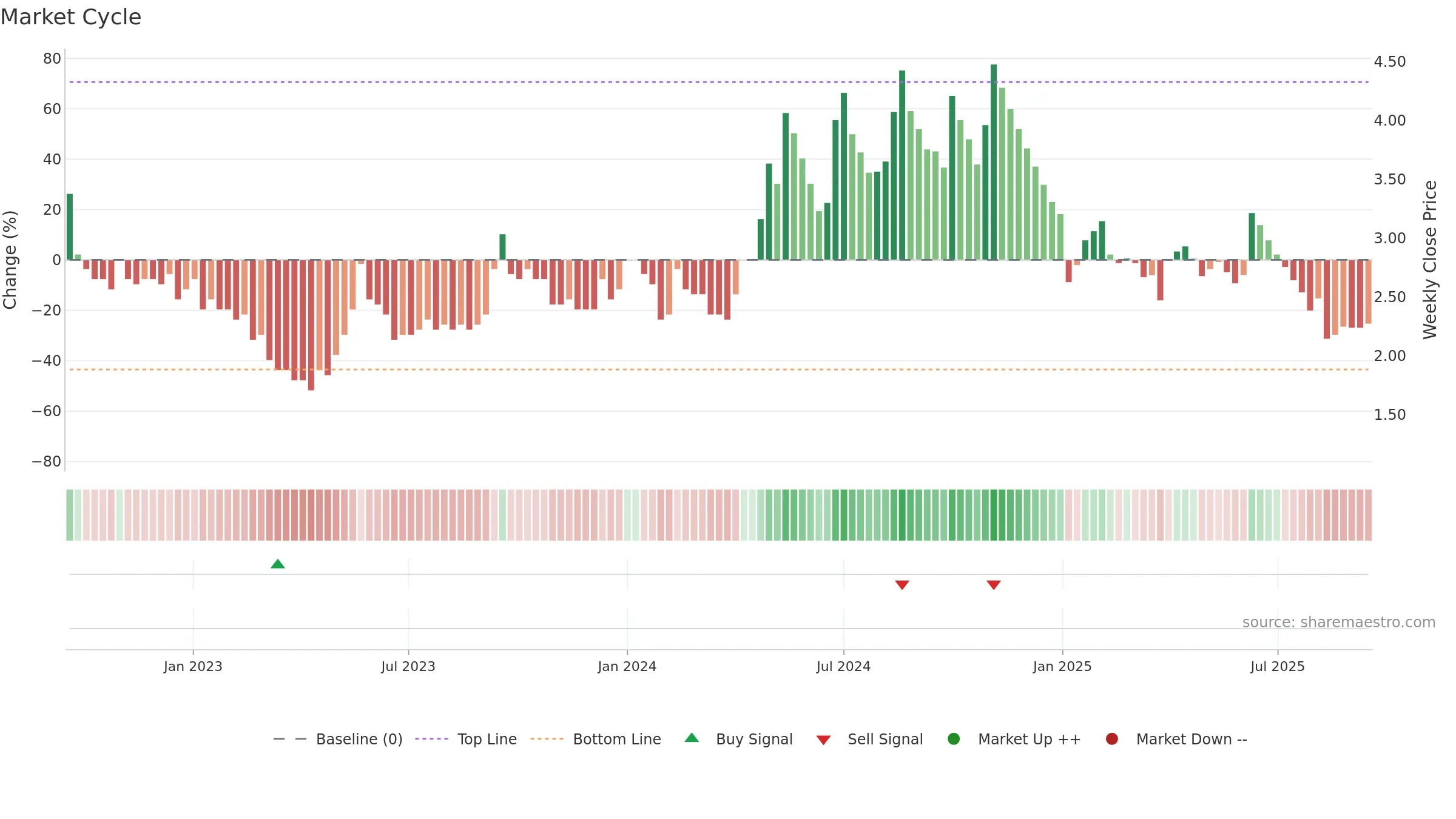The image size is (1456, 819).
Task: Toggle the Baseline (0) legend entry
Action: (x=338, y=739)
